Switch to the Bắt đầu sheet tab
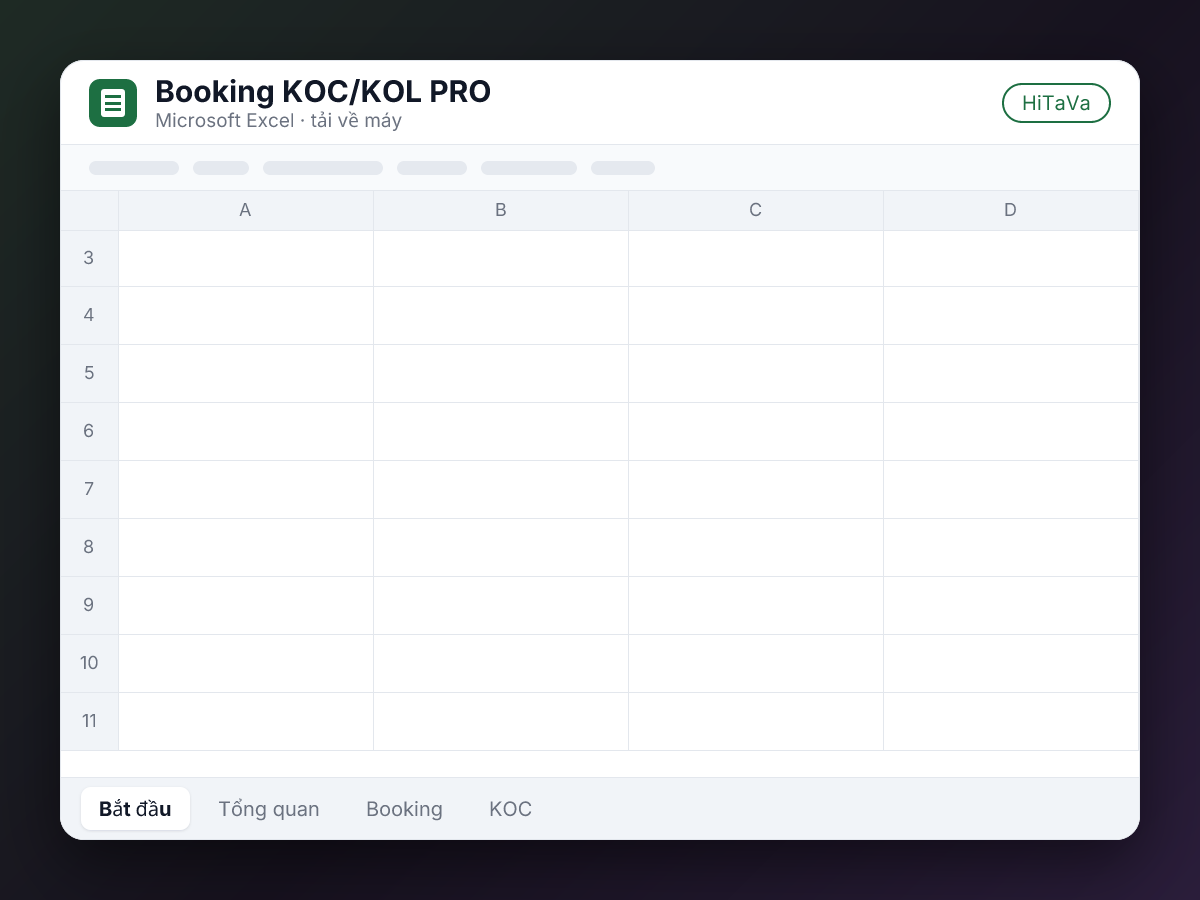The width and height of the screenshot is (1200, 900). coord(135,809)
